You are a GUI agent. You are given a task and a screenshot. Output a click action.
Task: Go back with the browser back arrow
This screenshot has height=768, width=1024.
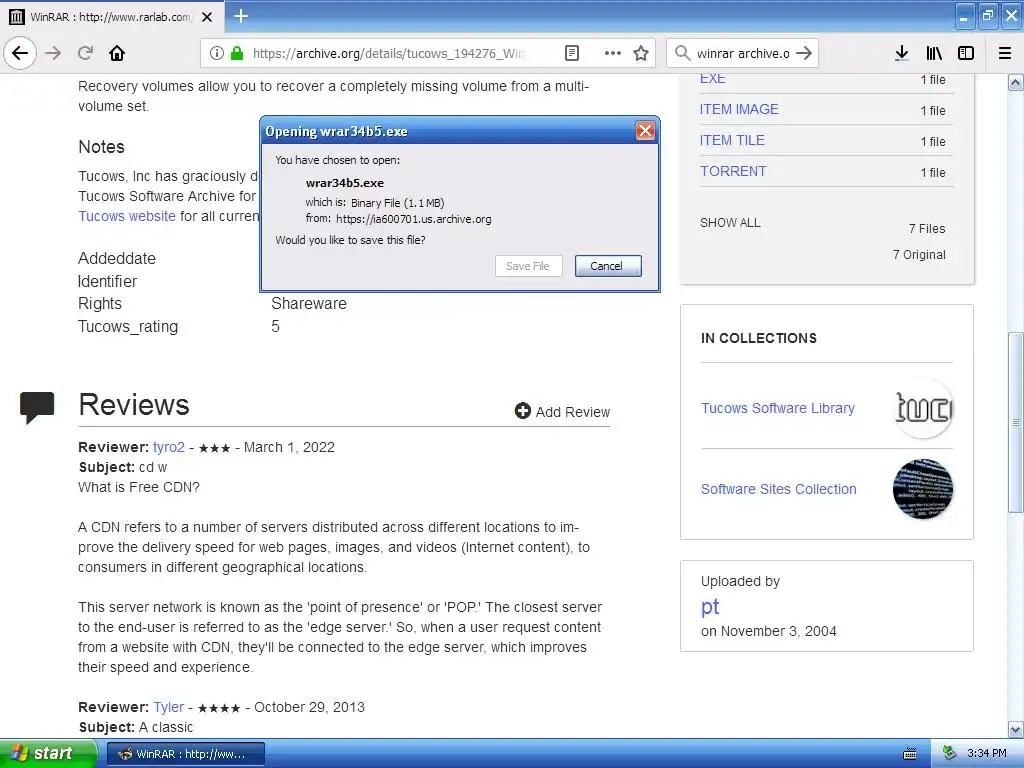click(x=20, y=53)
